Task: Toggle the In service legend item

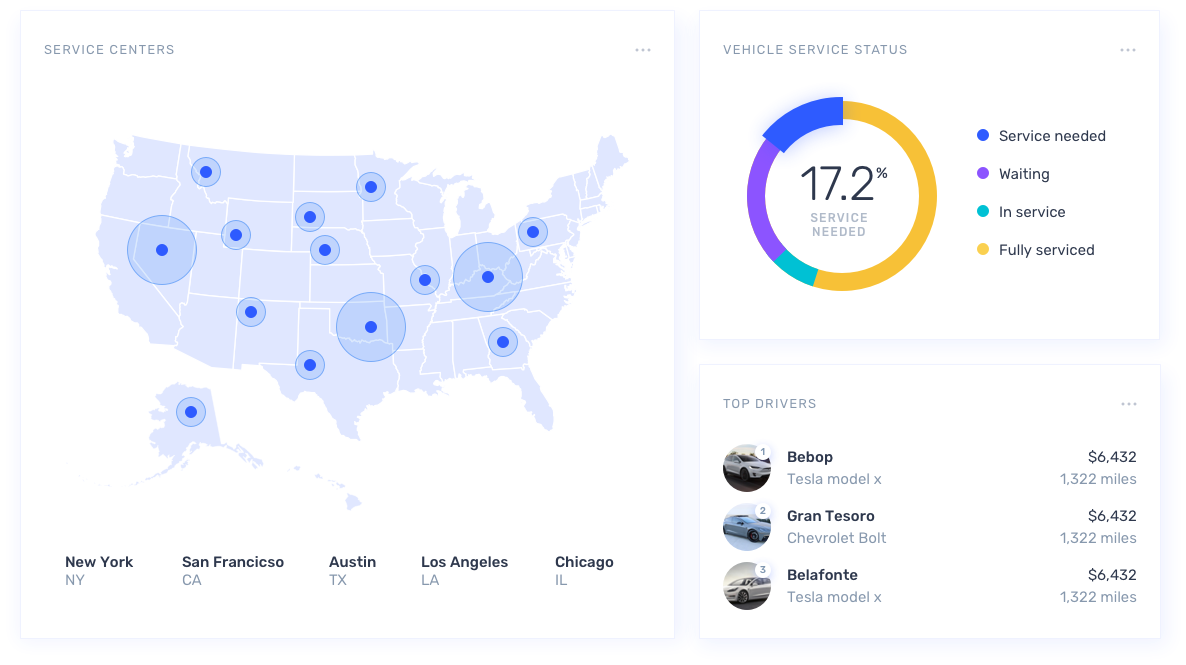Action: 1031,212
